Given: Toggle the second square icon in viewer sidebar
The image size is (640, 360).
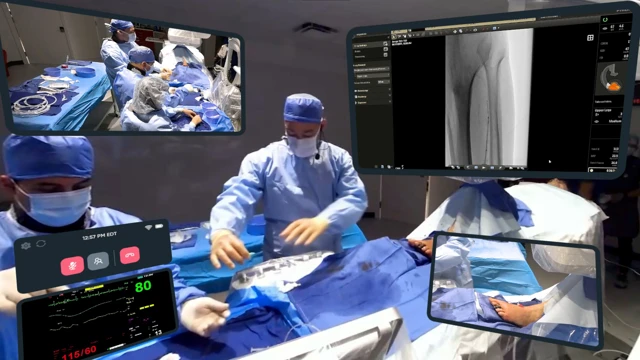Looking at the screenshot, I should coord(385,50).
